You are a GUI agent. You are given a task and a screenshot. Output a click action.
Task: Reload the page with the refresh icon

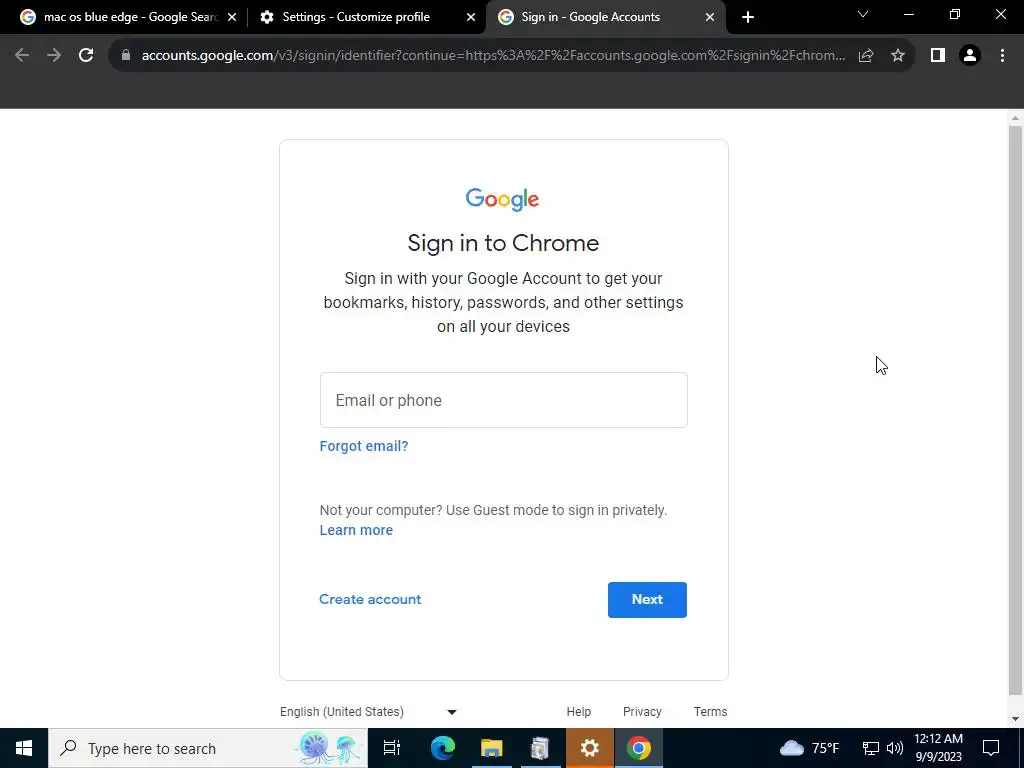point(86,56)
